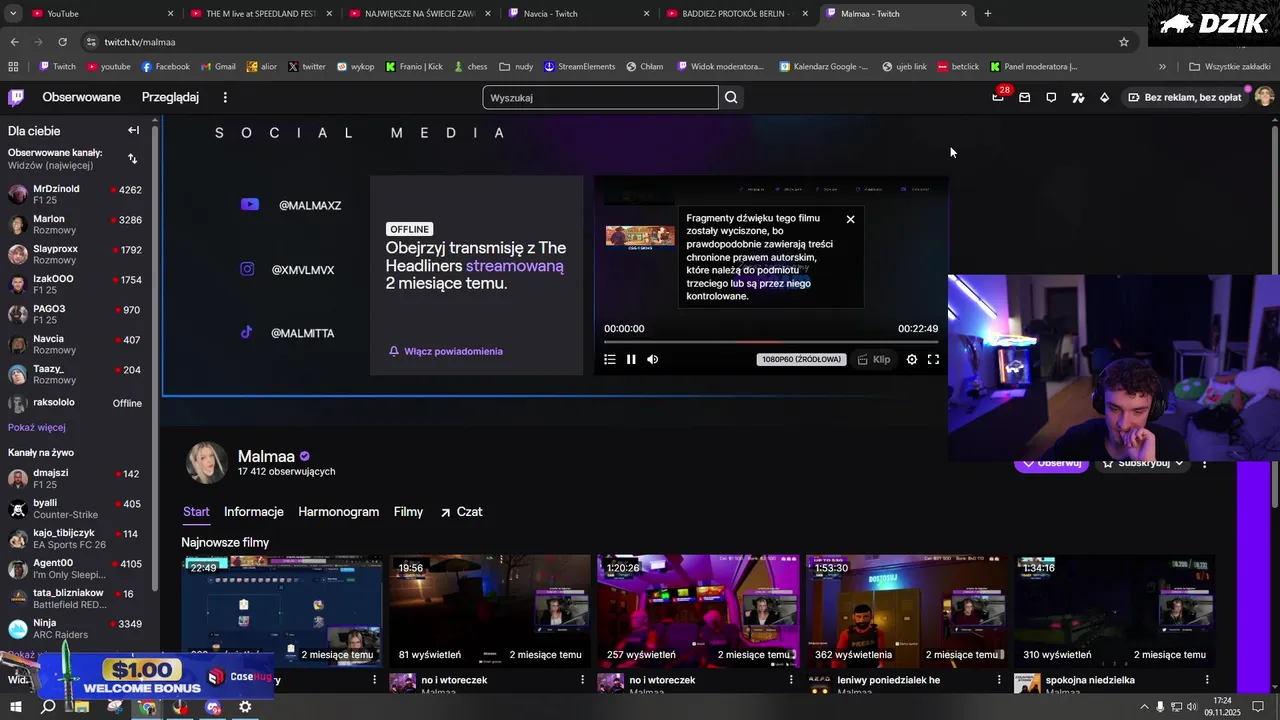
Task: Open the Subskrybuj dropdown arrow
Action: click(1179, 463)
